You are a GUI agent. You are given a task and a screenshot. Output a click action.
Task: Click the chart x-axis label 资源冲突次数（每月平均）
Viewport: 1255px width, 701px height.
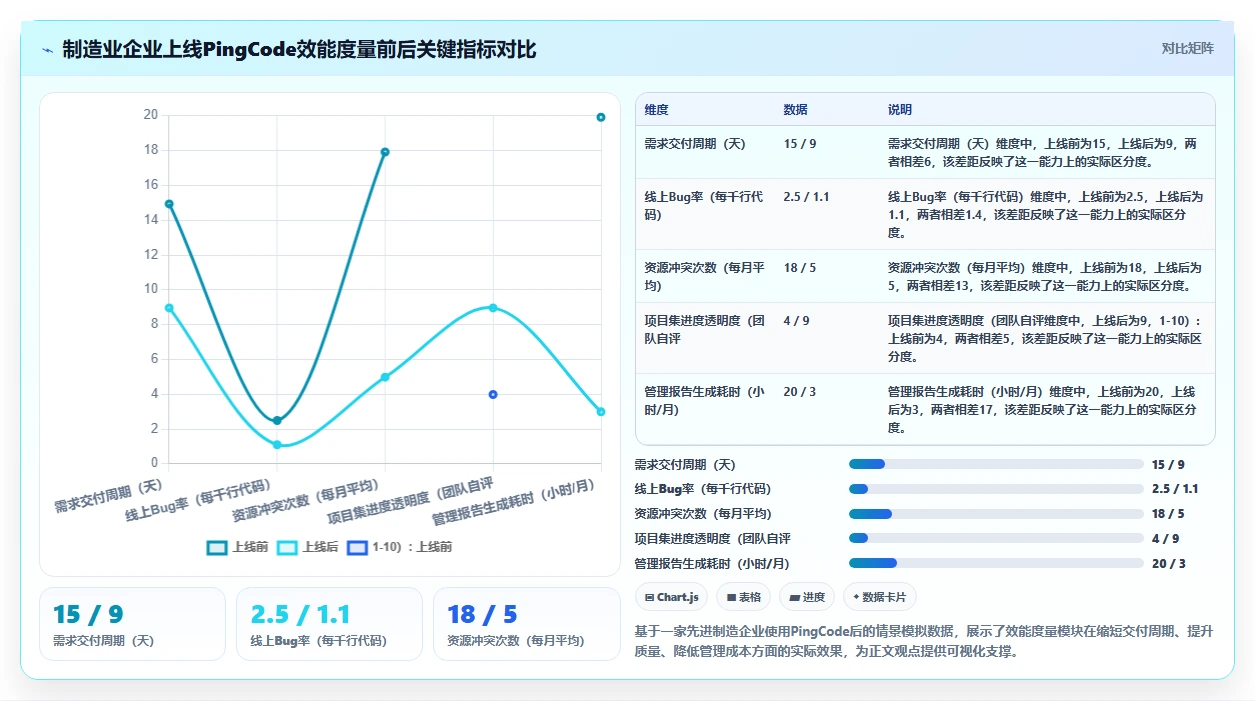pyautogui.click(x=308, y=503)
